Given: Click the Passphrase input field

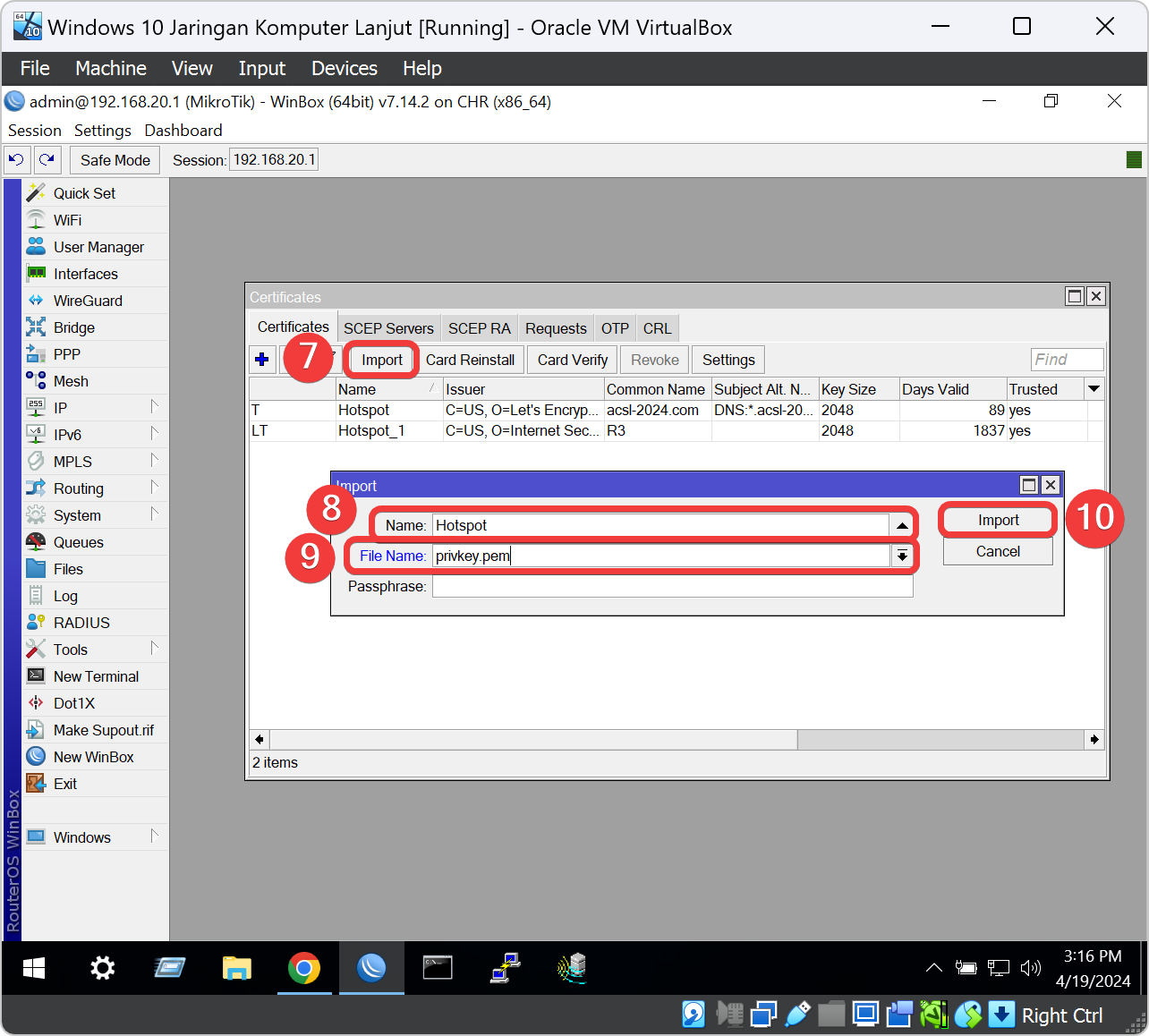Looking at the screenshot, I should coord(672,586).
